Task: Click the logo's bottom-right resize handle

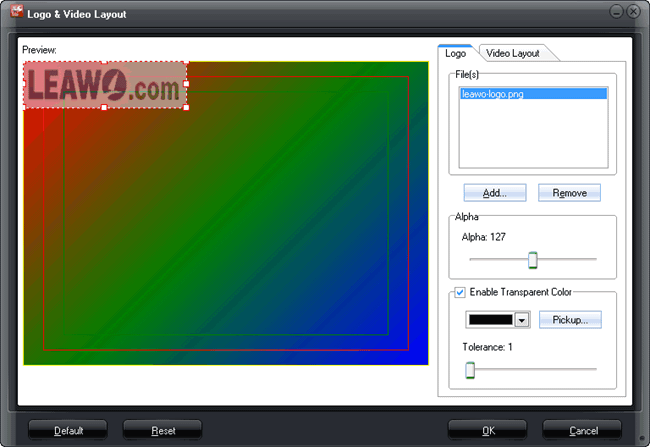Action: 186,108
